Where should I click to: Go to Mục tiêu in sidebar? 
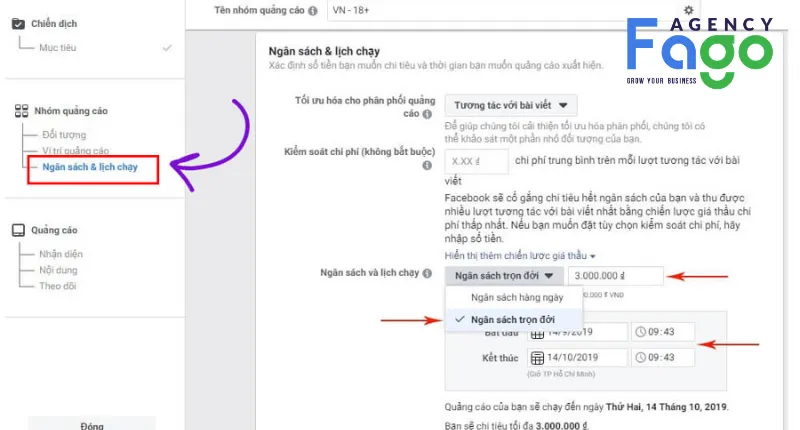point(58,47)
